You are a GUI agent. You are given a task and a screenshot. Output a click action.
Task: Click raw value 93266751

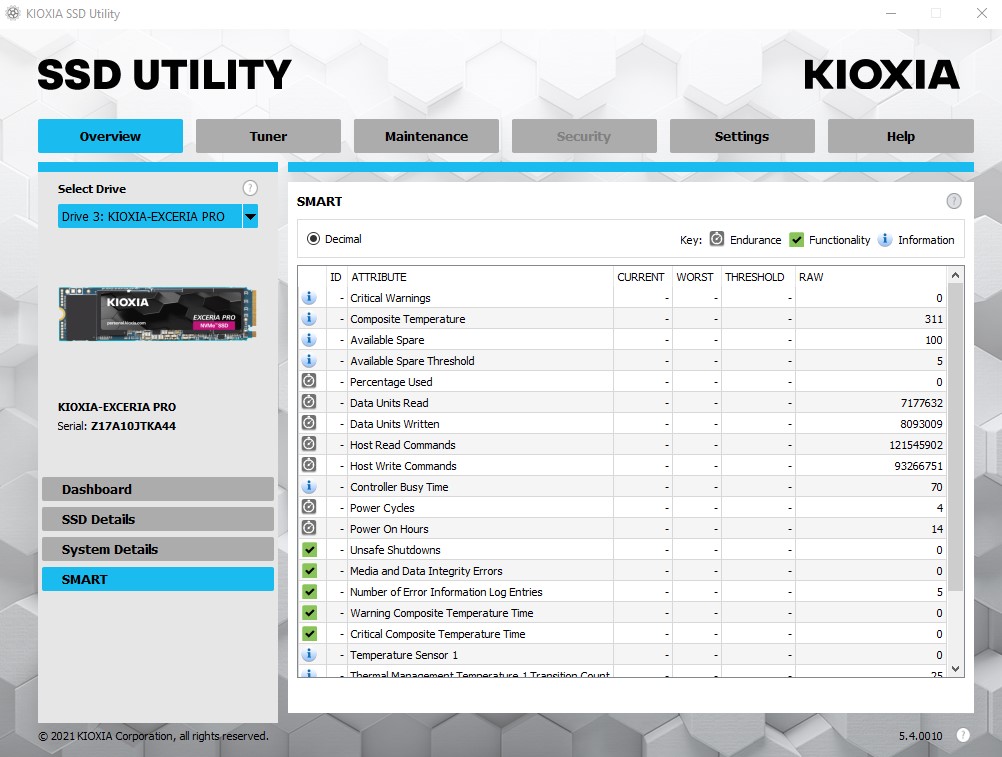coord(918,466)
